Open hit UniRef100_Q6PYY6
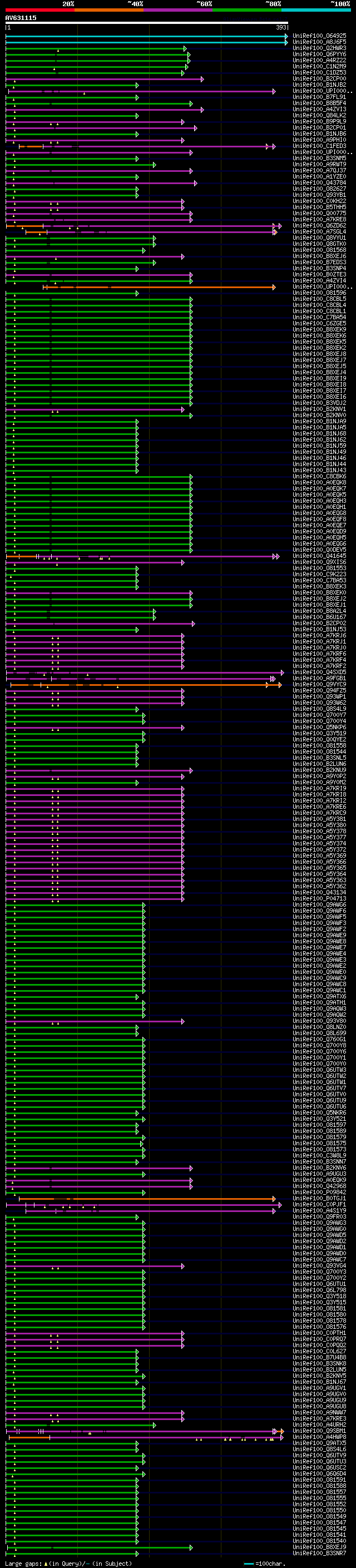The height and width of the screenshot is (1568, 356). tap(319, 54)
